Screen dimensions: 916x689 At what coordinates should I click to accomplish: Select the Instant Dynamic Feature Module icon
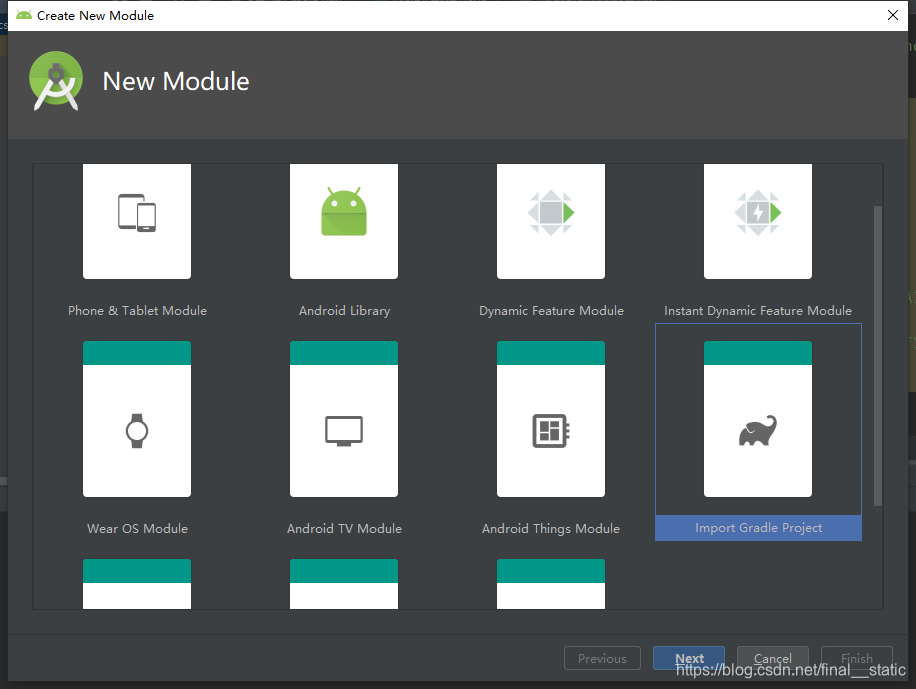tap(758, 213)
